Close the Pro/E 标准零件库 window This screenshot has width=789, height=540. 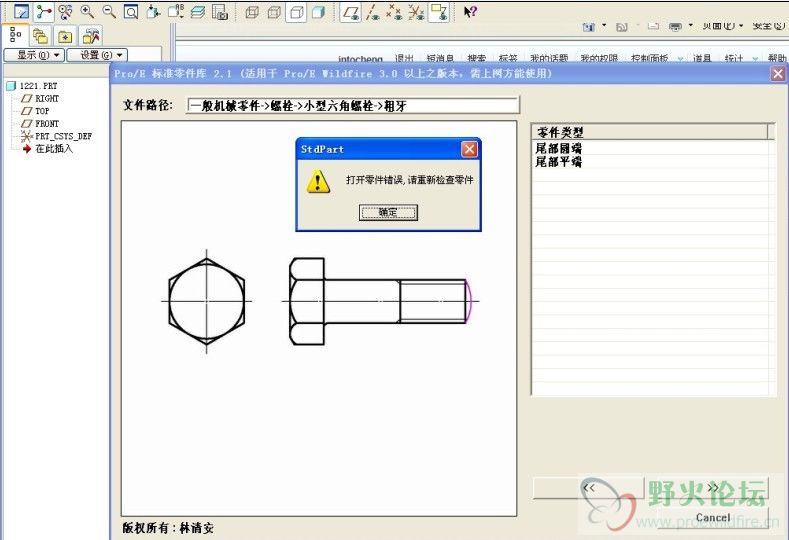coord(778,74)
